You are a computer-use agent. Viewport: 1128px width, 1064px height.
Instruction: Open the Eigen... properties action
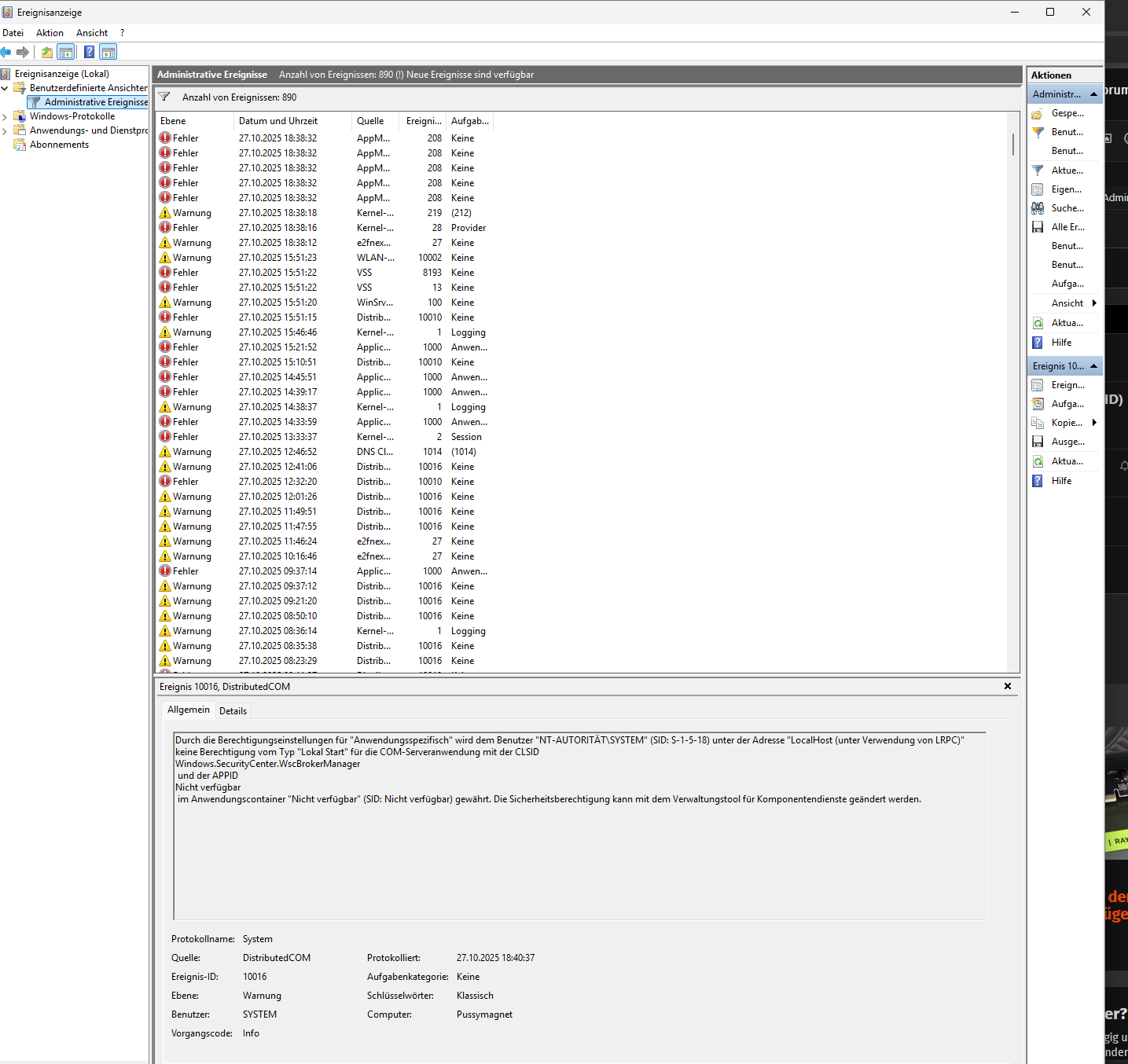[x=1066, y=189]
